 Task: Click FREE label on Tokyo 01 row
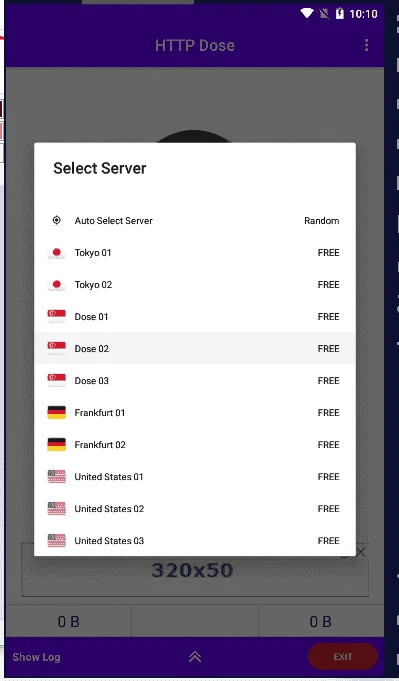(329, 253)
